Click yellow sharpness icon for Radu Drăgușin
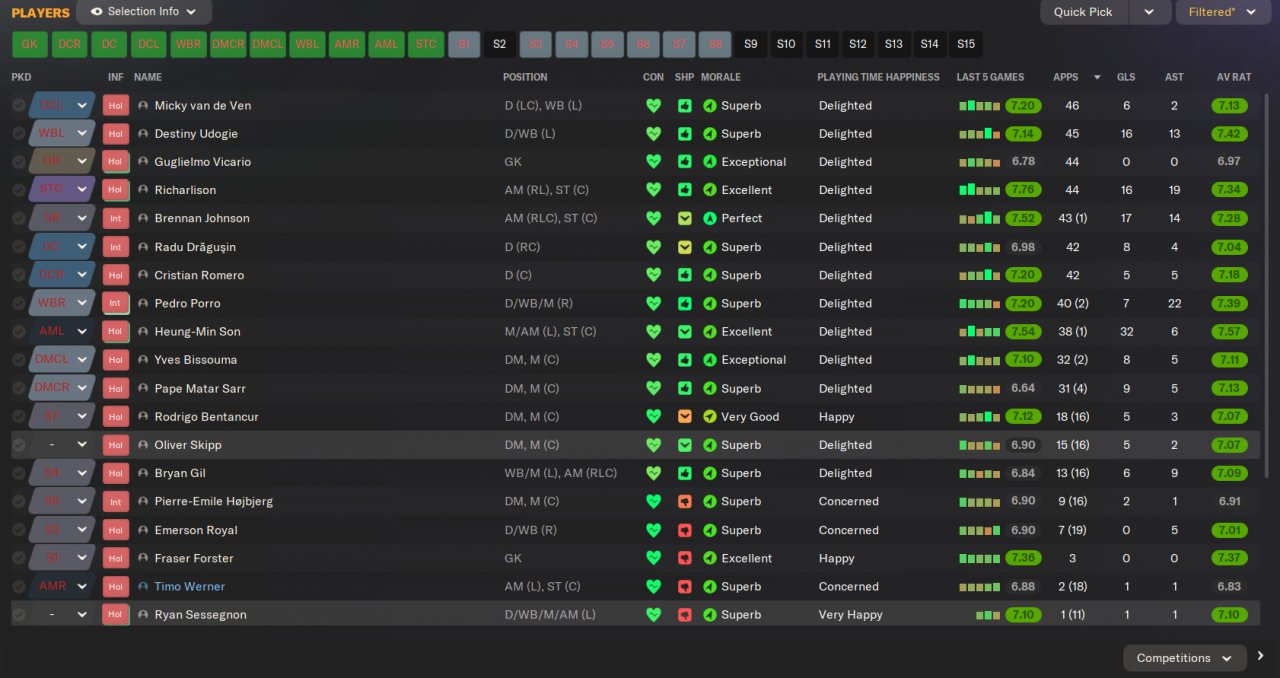 point(685,247)
